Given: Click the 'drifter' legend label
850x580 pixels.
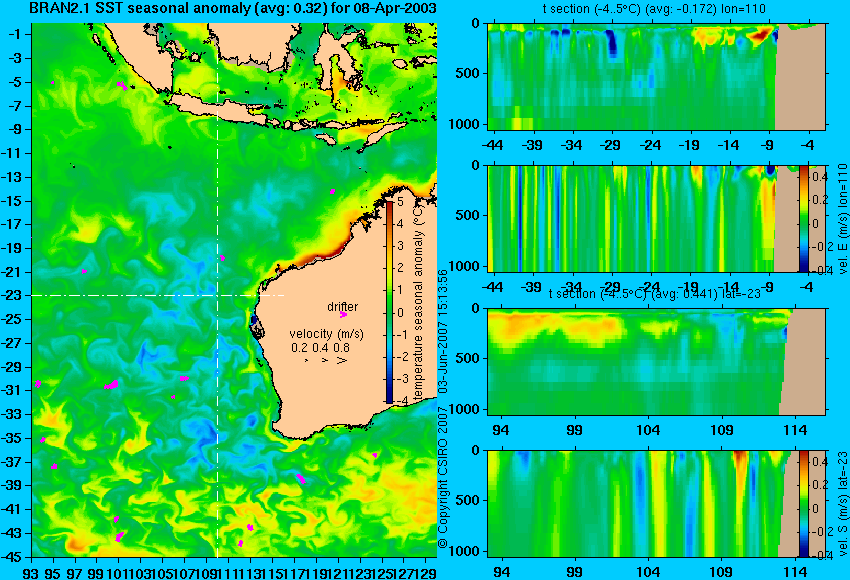Looking at the screenshot, I should point(343,307).
